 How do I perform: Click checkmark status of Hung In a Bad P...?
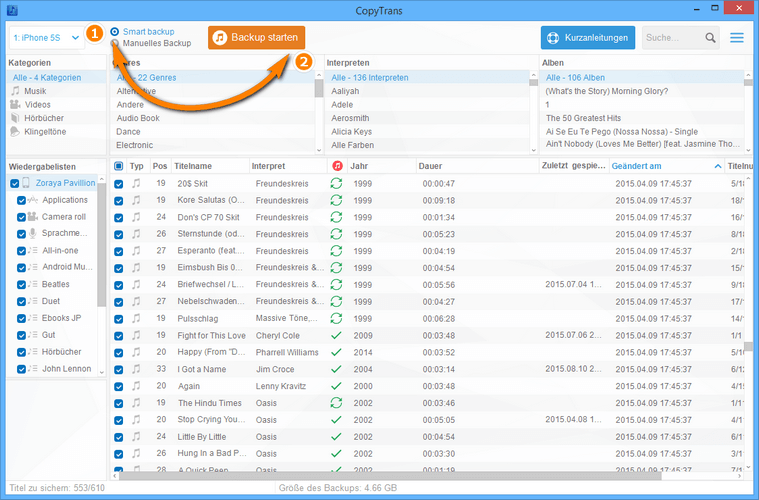(x=336, y=454)
